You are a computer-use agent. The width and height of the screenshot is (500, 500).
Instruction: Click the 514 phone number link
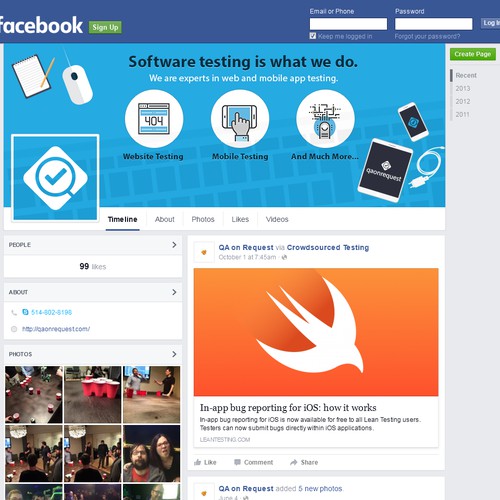[x=51, y=312]
